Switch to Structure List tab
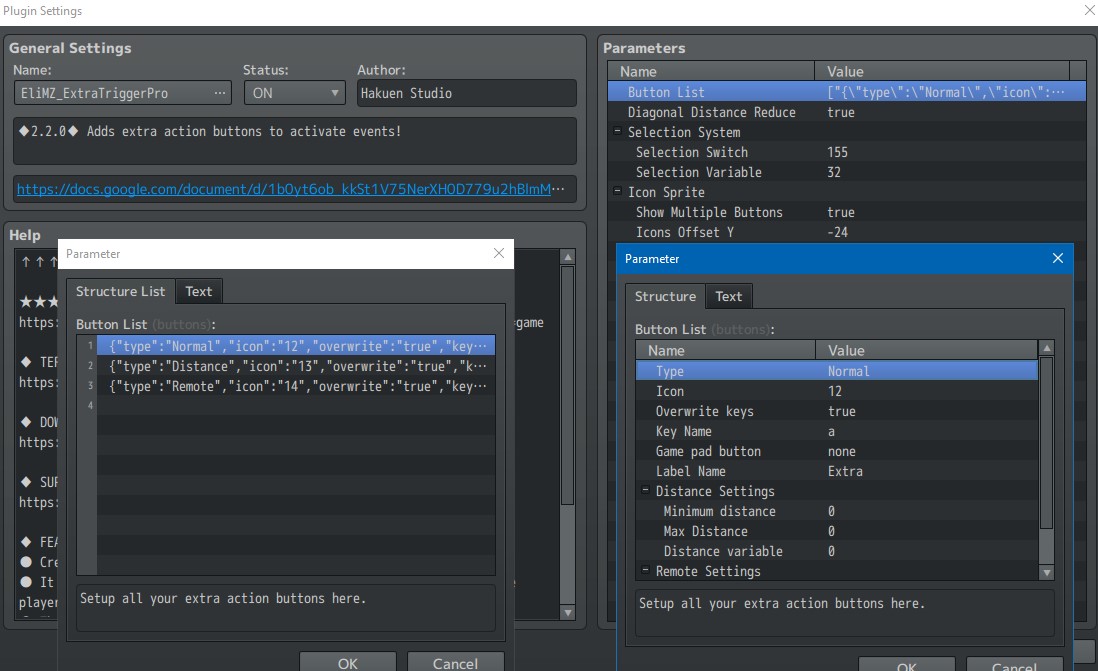Screen dimensions: 1098x671 (x=120, y=291)
